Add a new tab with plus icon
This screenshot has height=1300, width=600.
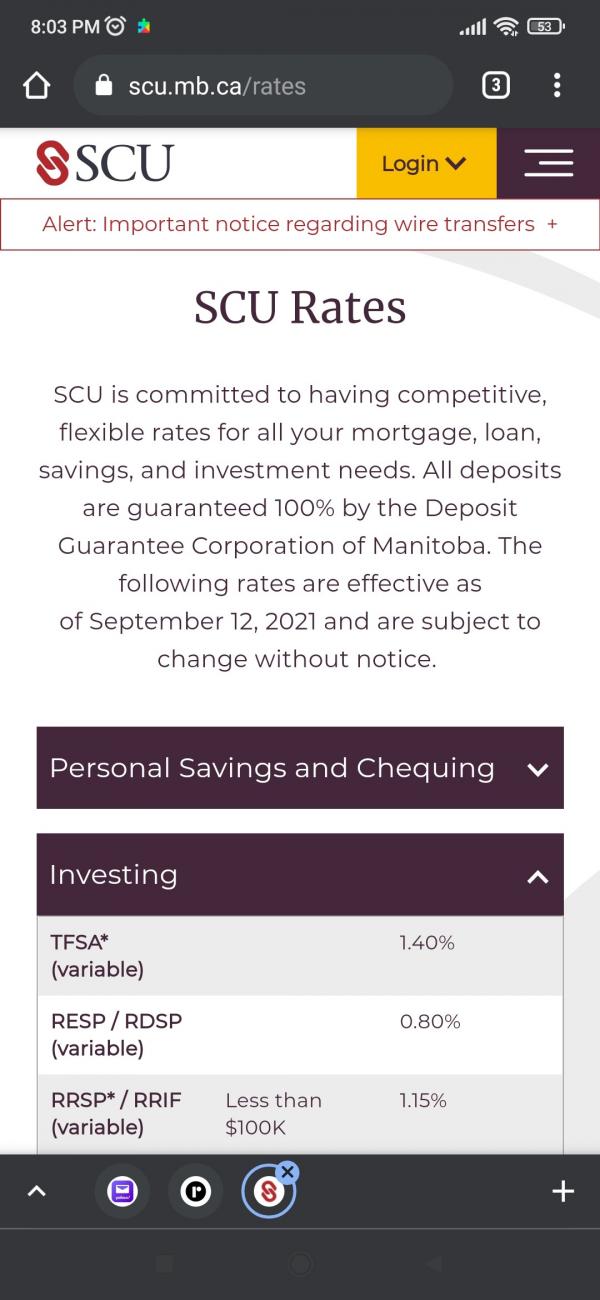coord(563,1191)
